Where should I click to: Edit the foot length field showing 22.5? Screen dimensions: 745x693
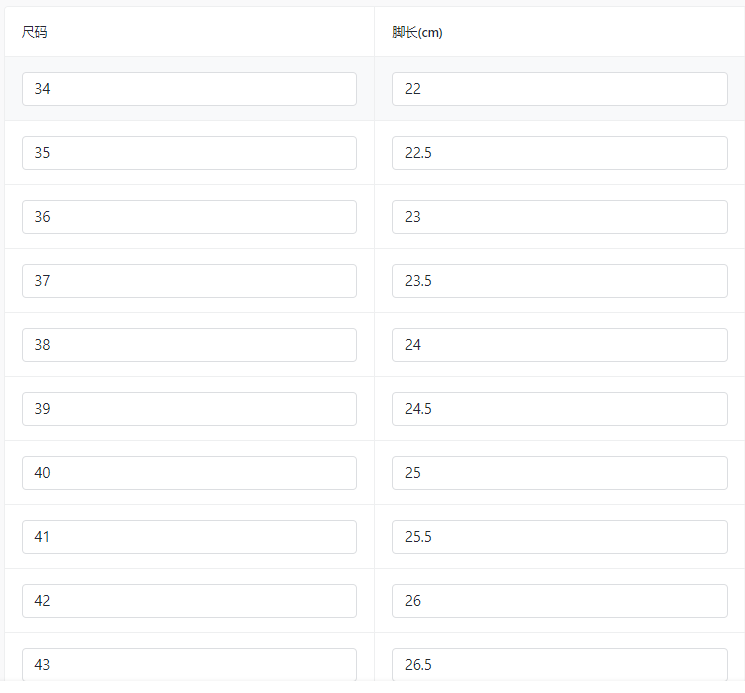pyautogui.click(x=560, y=153)
